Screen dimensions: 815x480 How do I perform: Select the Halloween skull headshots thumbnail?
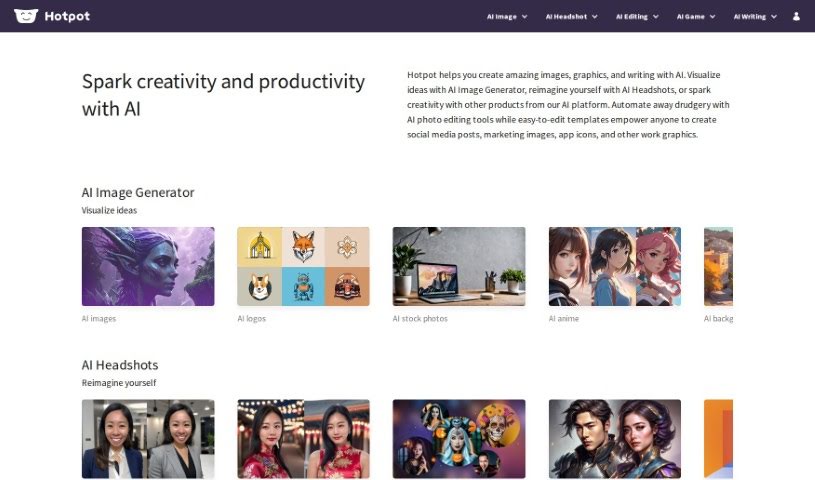pyautogui.click(x=459, y=439)
